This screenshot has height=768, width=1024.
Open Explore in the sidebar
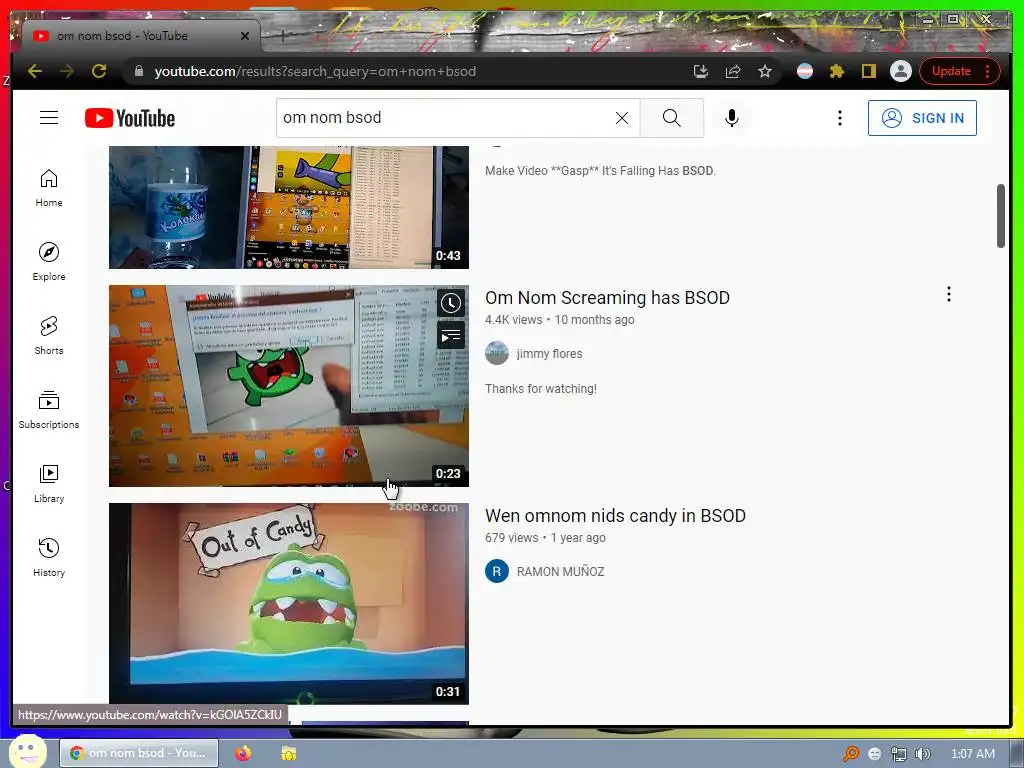tap(49, 262)
